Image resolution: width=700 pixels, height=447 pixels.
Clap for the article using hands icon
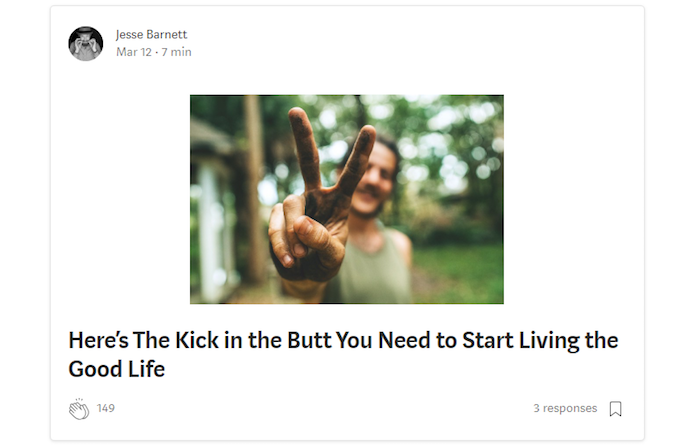click(x=79, y=409)
